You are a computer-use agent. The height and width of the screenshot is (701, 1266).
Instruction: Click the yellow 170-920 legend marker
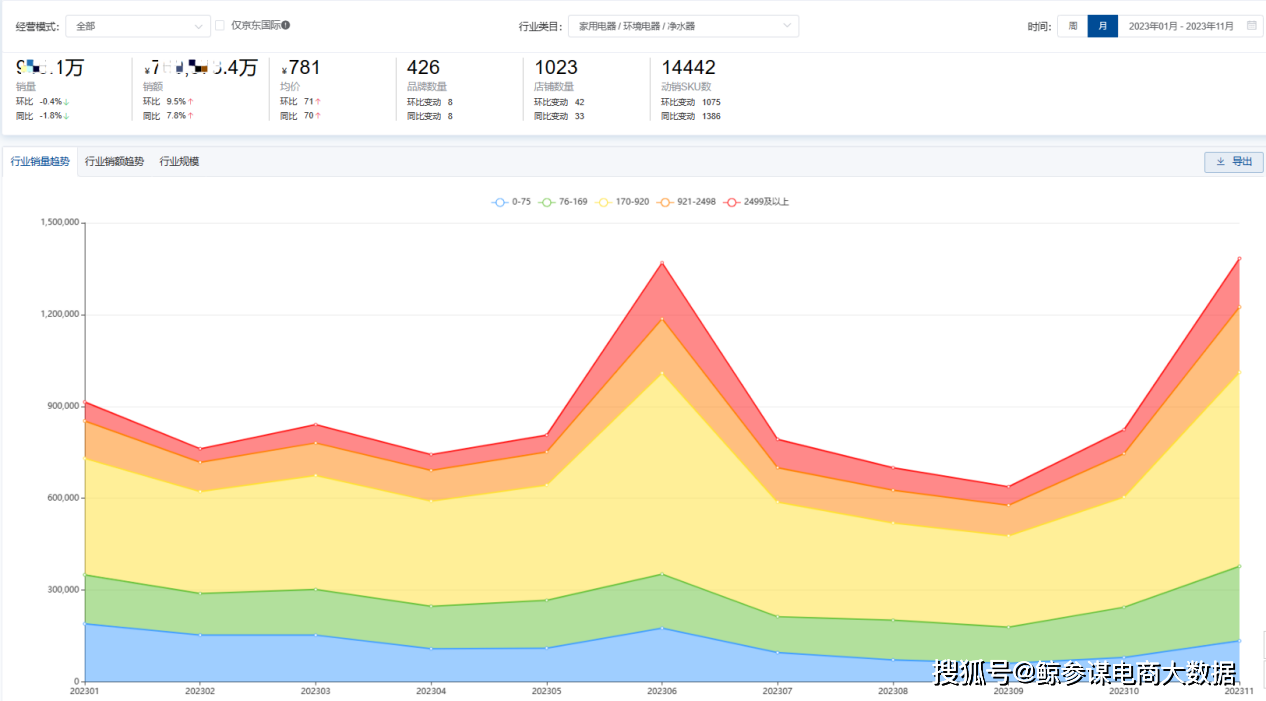604,202
